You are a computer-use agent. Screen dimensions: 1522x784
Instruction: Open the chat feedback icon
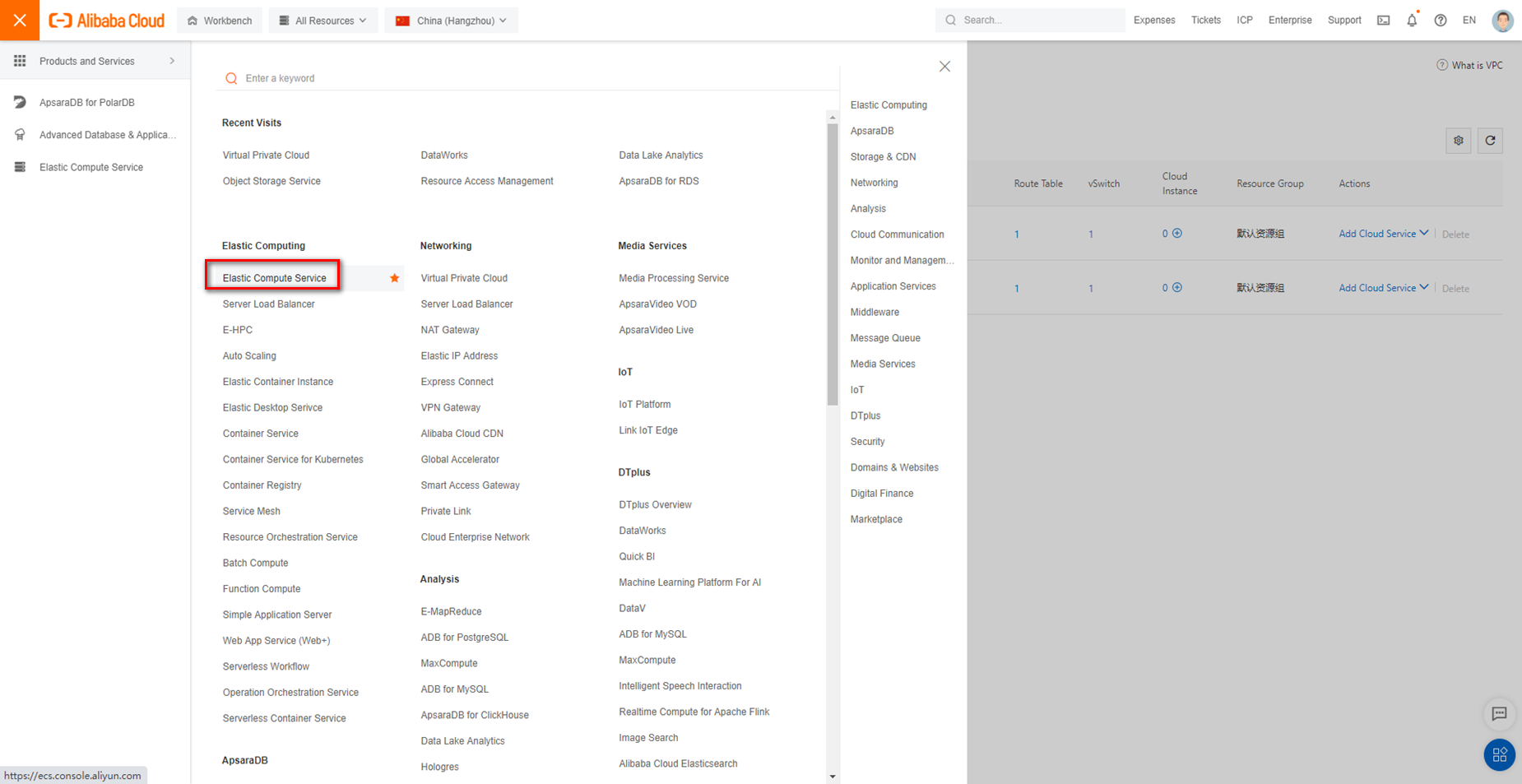coord(1499,714)
